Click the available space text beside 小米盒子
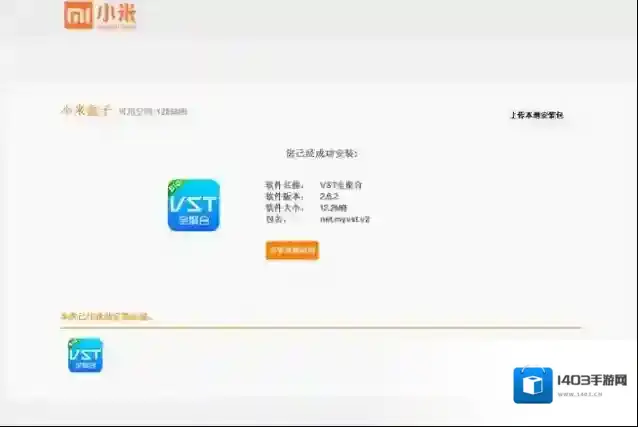The height and width of the screenshot is (427, 638). pos(153,112)
